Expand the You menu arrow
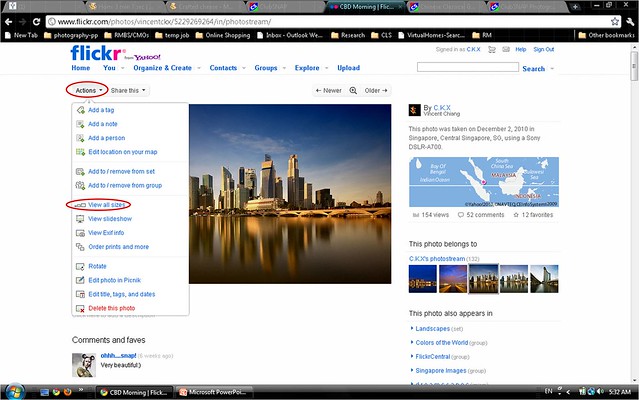Image resolution: width=639 pixels, height=400 pixels. point(123,68)
